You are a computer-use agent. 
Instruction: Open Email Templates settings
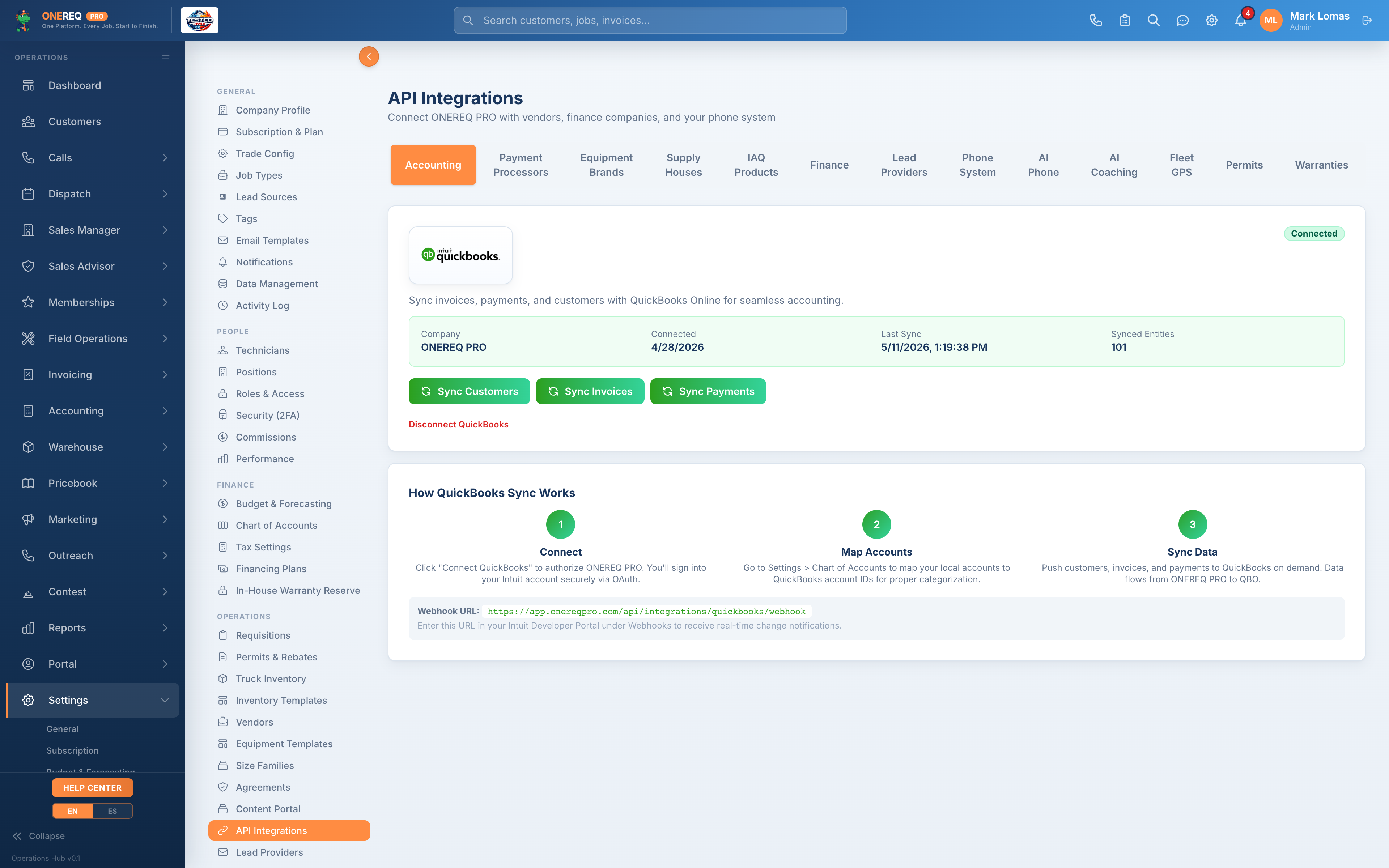(289, 241)
